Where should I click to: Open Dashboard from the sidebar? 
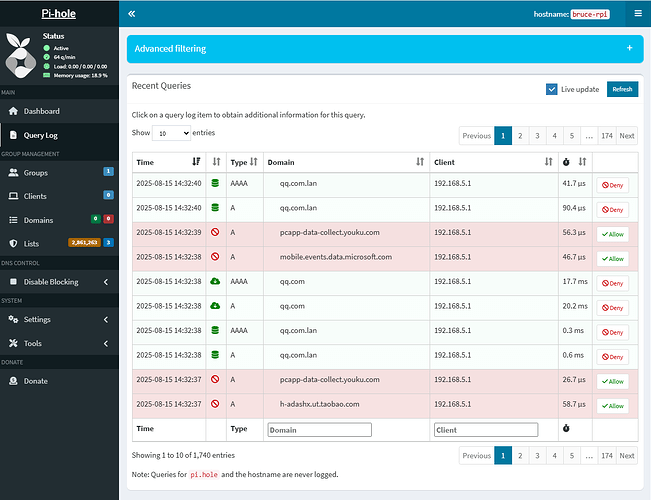[41, 111]
